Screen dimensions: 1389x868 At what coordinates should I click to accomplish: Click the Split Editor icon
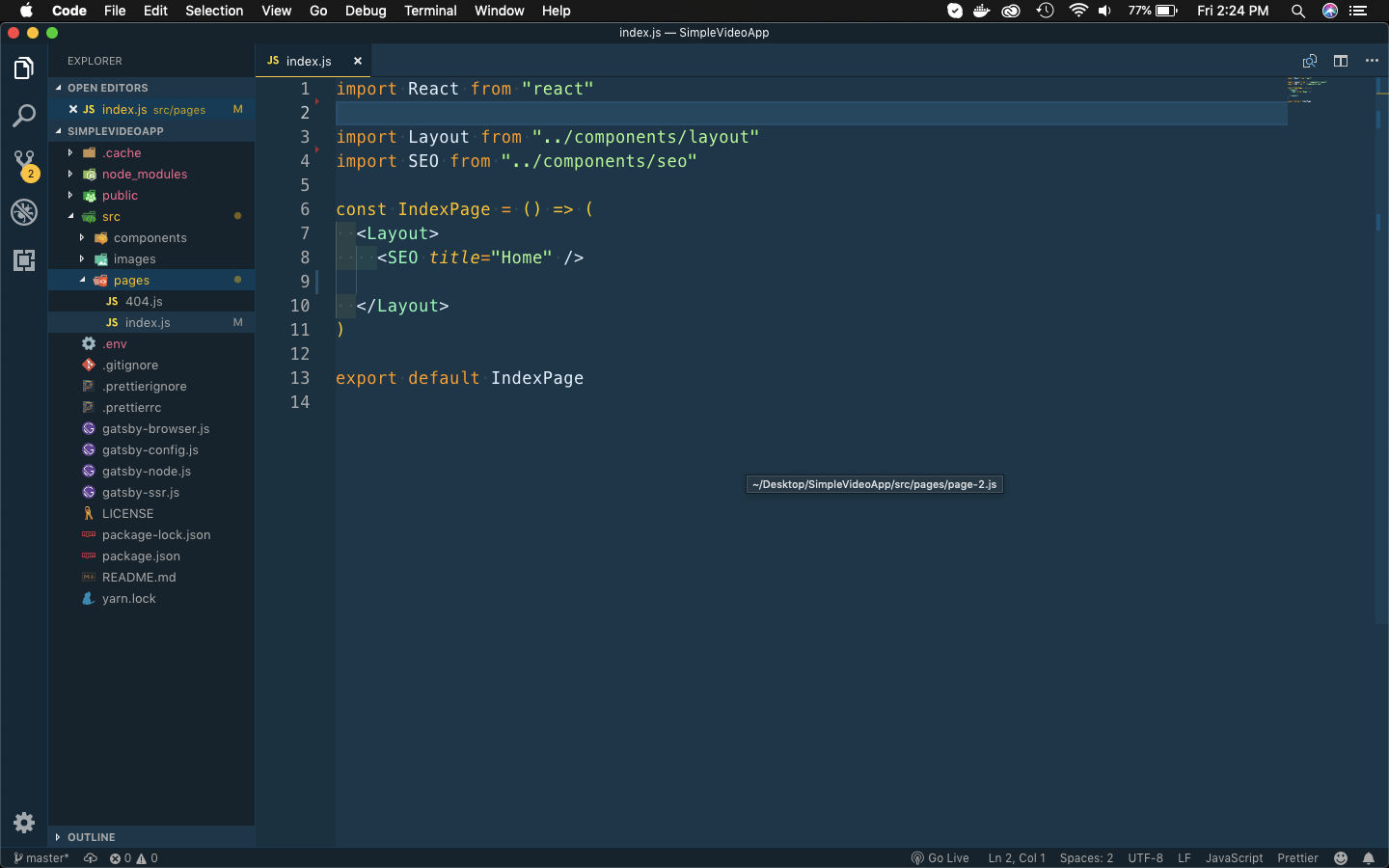(x=1341, y=61)
